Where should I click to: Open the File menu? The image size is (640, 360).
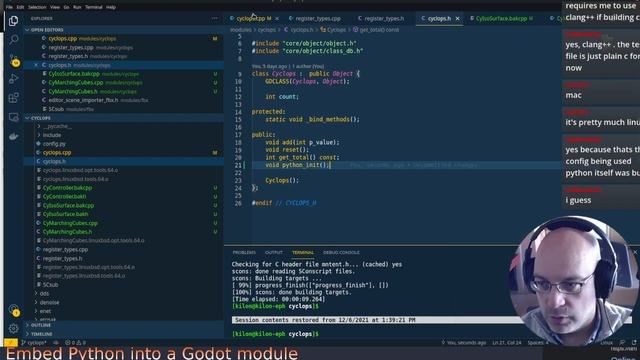click(9, 7)
